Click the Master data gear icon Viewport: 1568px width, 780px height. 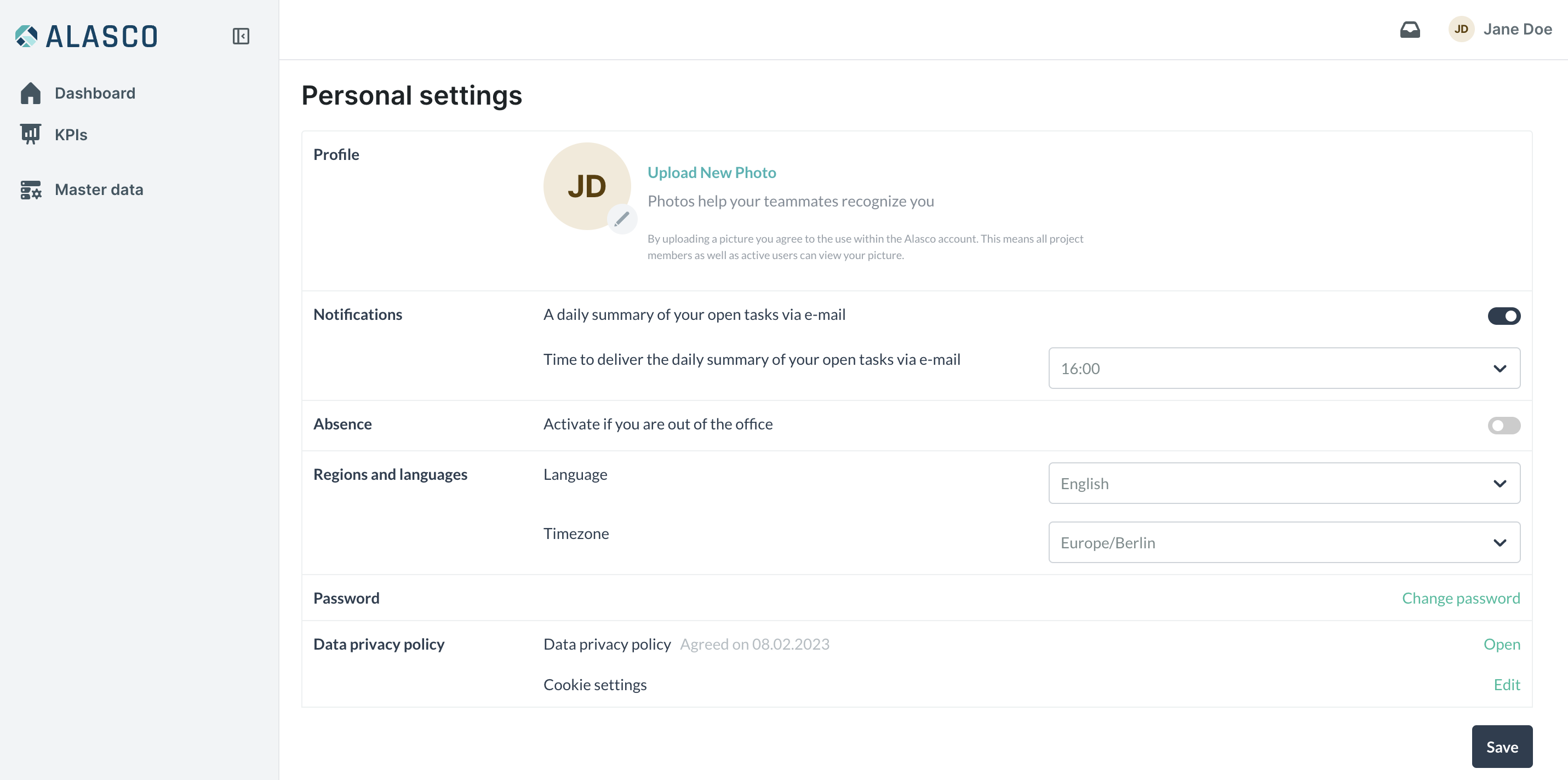(x=31, y=190)
